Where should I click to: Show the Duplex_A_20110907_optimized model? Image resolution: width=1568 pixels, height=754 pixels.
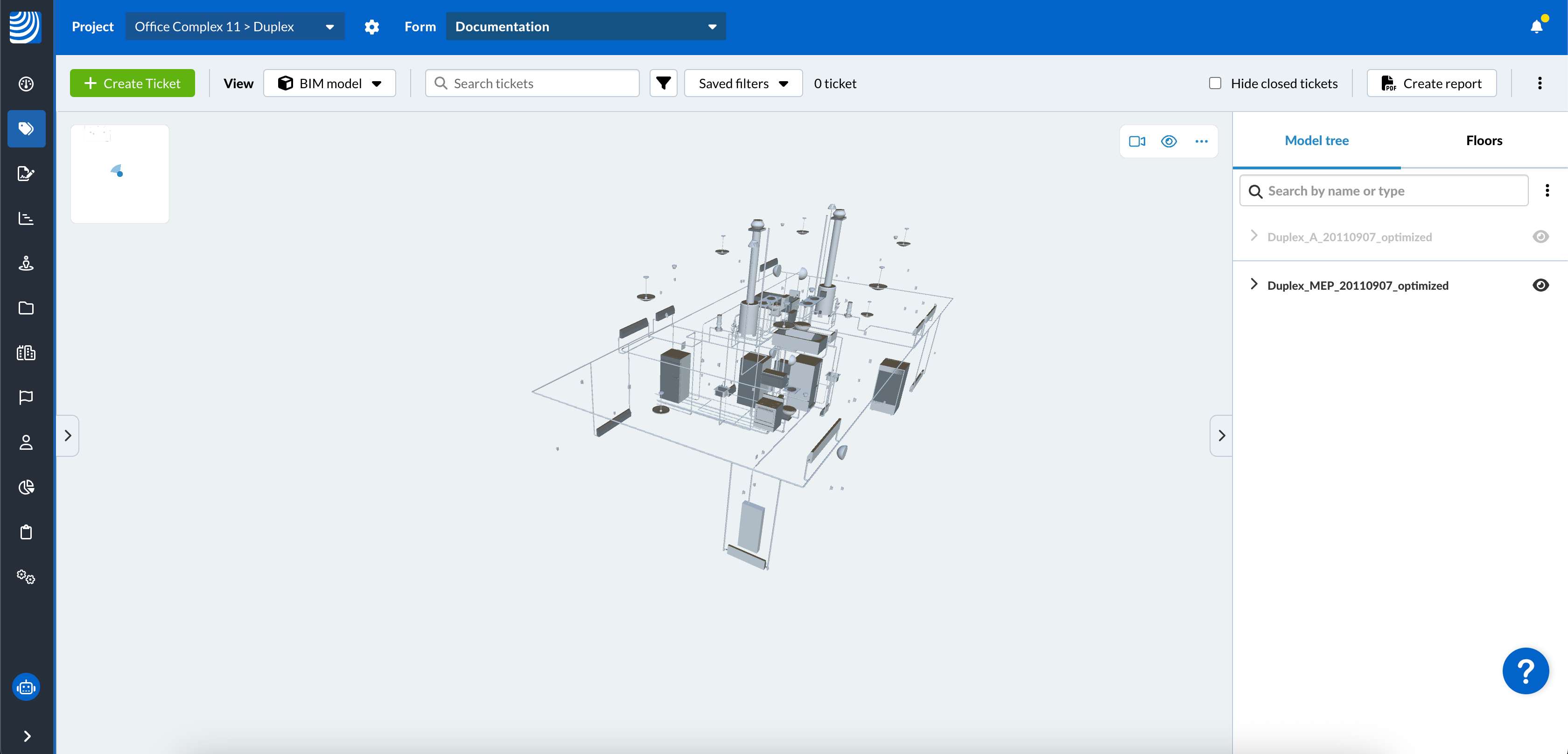[x=1540, y=237]
